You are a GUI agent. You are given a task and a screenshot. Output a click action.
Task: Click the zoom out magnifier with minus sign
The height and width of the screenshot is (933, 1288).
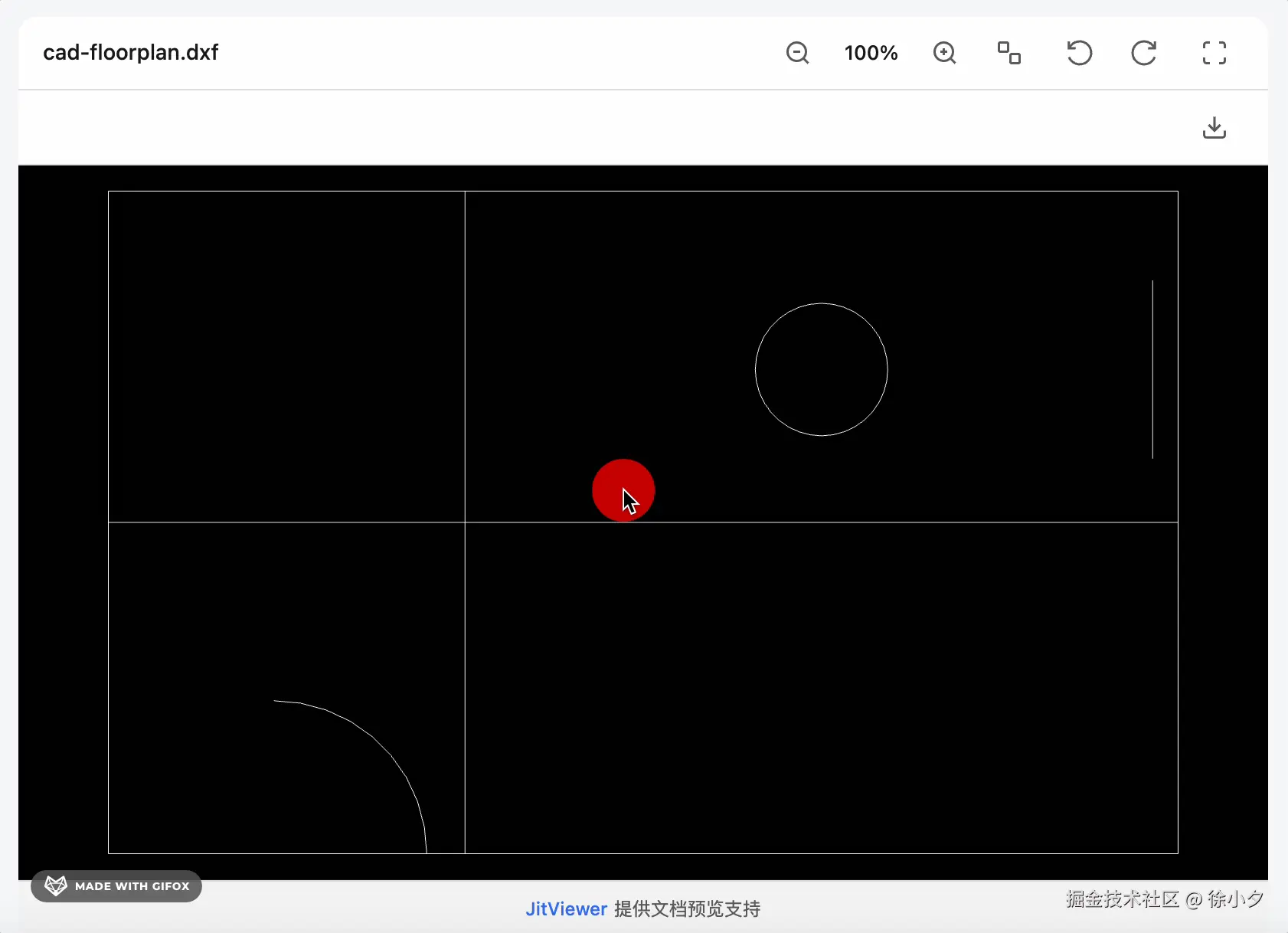pyautogui.click(x=797, y=52)
